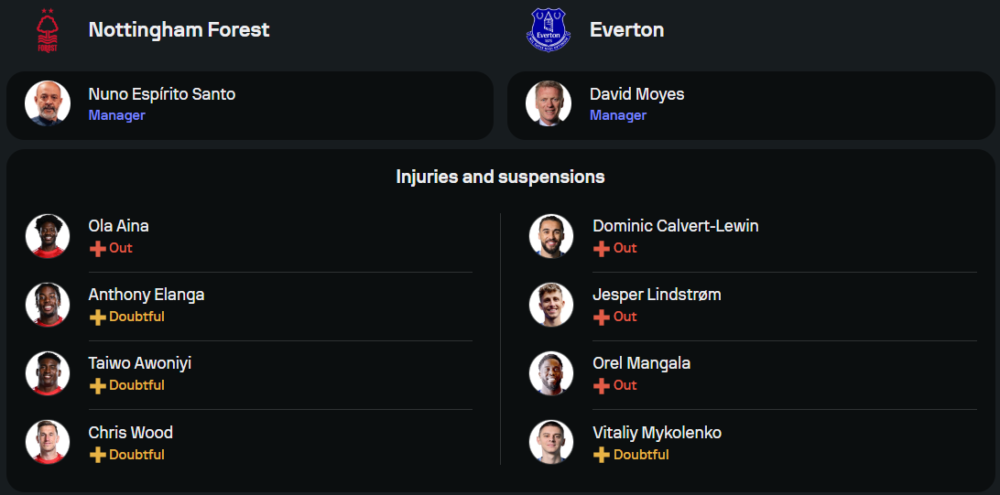Select Taiwo Awoniyi's player avatar
The image size is (1000, 495).
click(x=48, y=373)
